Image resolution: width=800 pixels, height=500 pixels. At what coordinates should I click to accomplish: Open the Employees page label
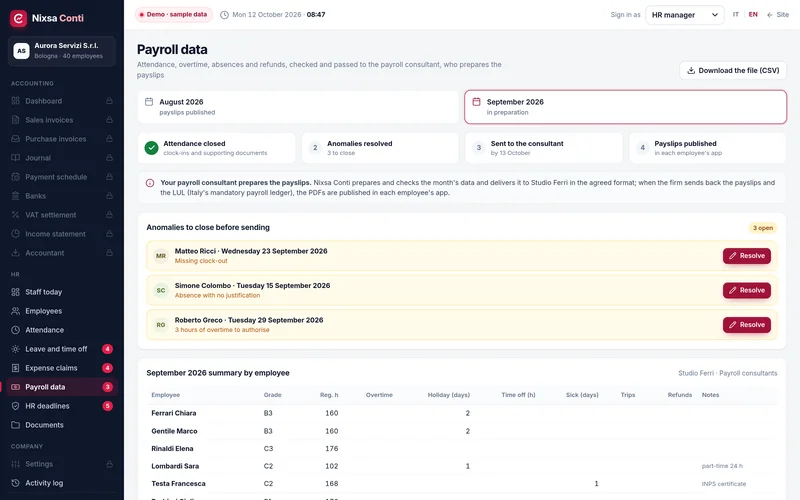pos(43,311)
